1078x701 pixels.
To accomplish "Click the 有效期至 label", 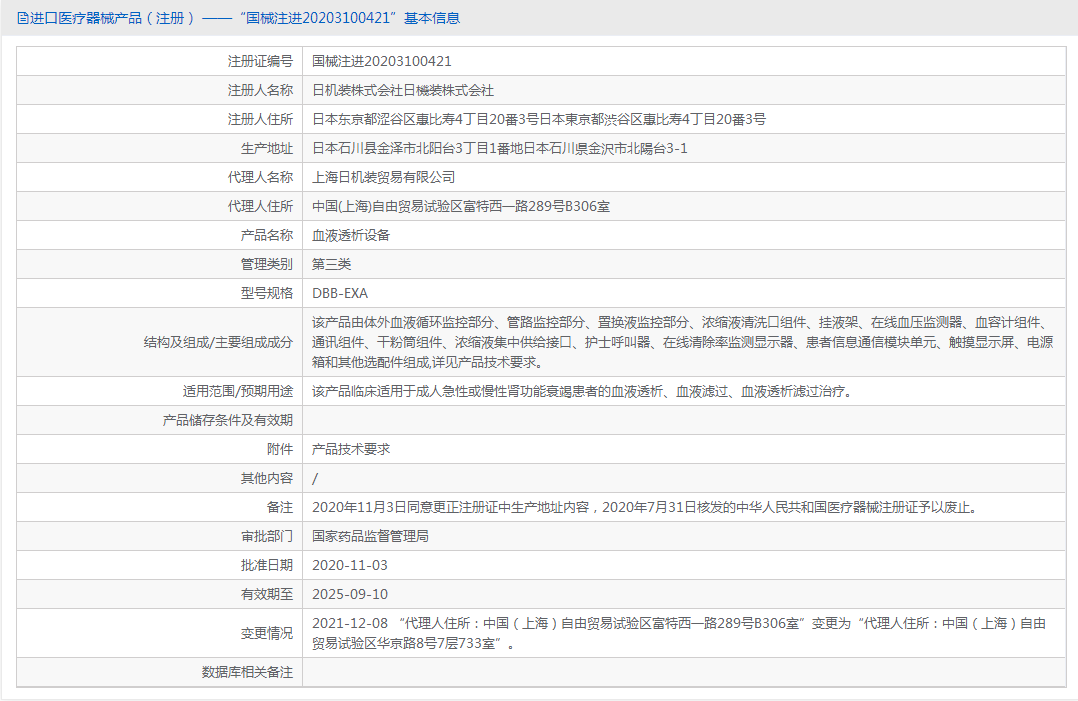I will (267, 594).
